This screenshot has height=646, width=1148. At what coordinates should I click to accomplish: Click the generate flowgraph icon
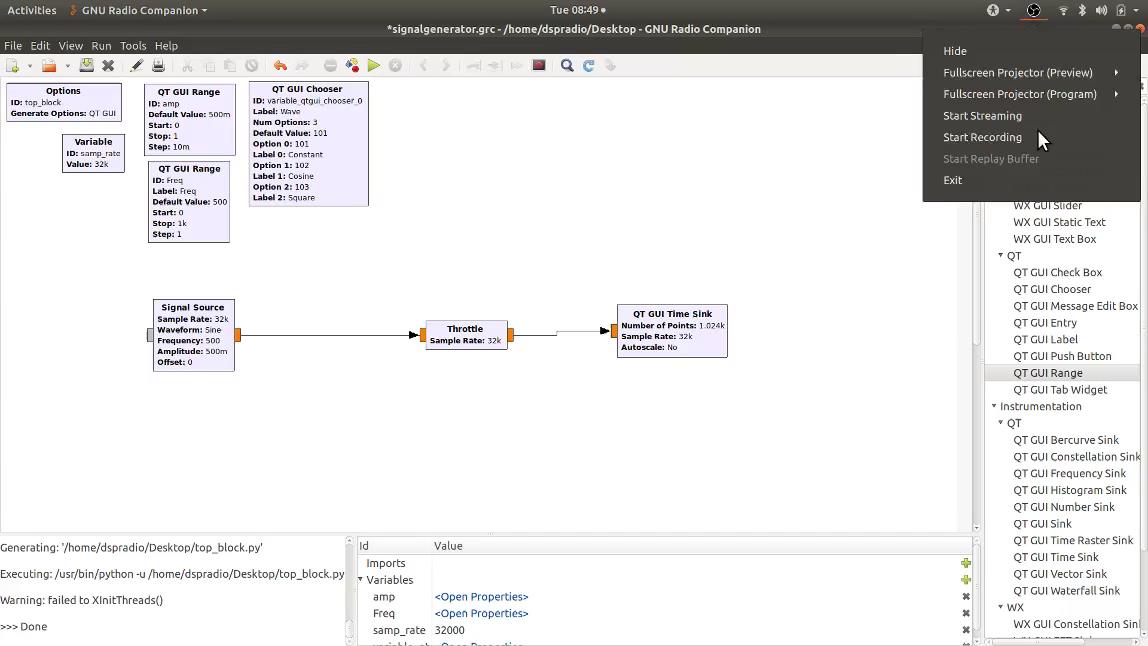[352, 66]
